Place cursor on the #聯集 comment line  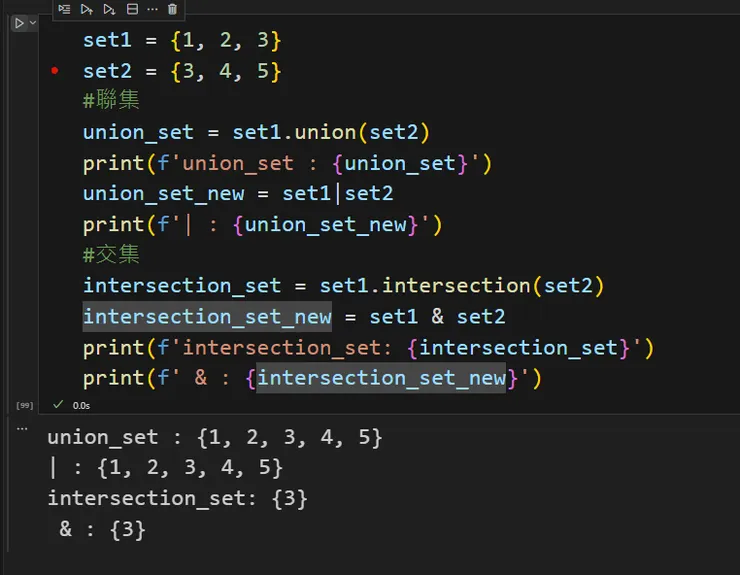pos(114,102)
